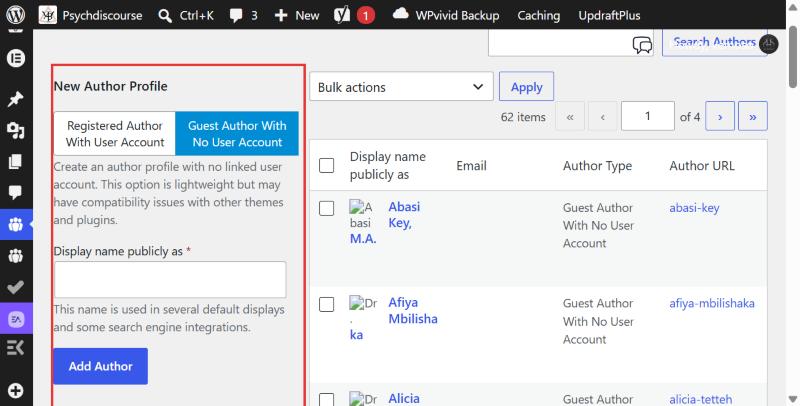Check the Abasi Key row checkbox
This screenshot has width=800, height=406.
coord(327,208)
